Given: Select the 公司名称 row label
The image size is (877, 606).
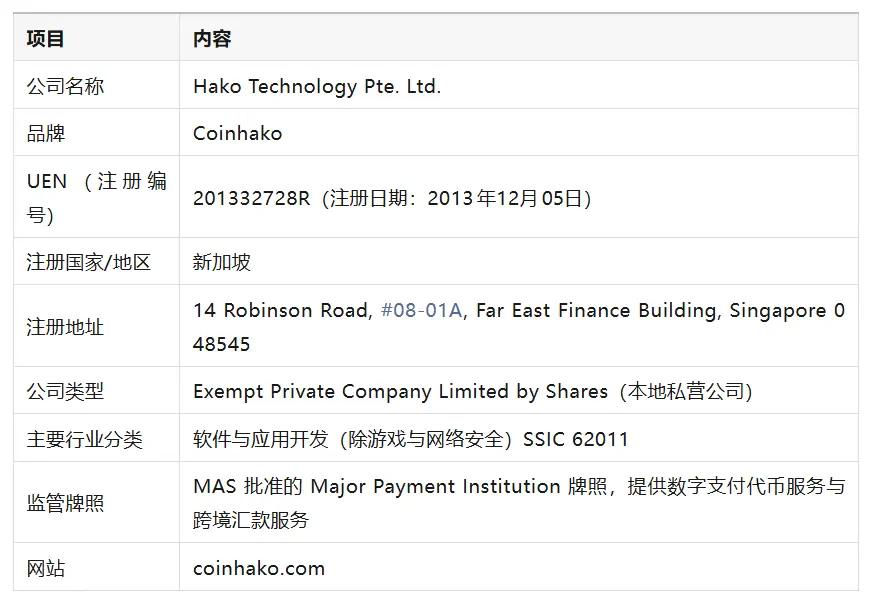Looking at the screenshot, I should point(65,87).
